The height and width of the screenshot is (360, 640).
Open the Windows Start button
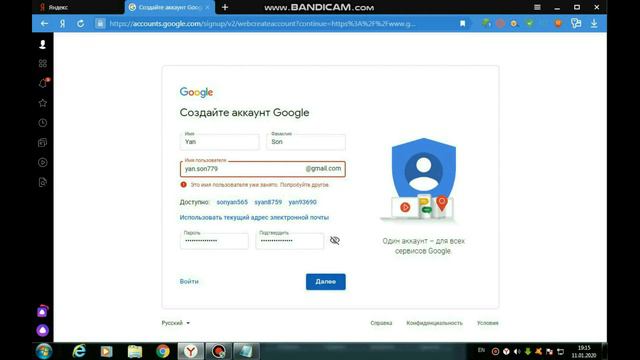point(44,351)
